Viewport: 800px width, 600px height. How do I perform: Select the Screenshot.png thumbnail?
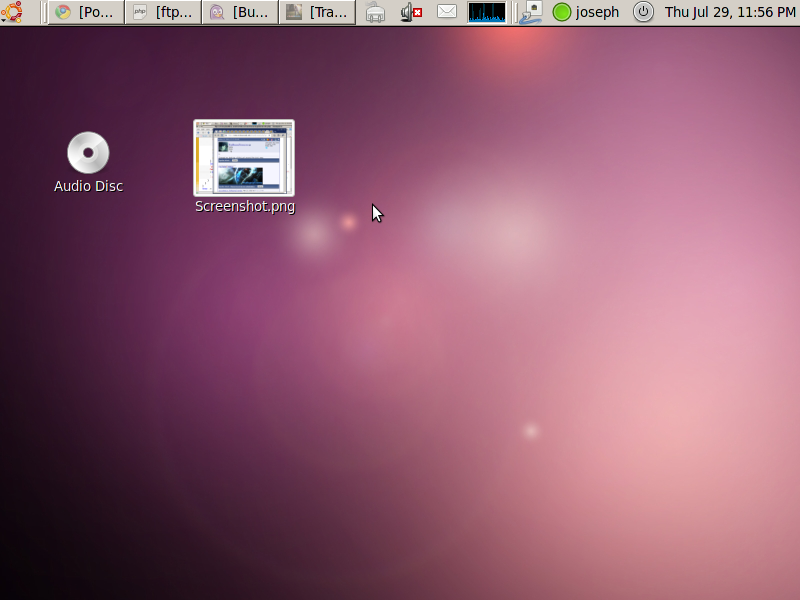[244, 158]
